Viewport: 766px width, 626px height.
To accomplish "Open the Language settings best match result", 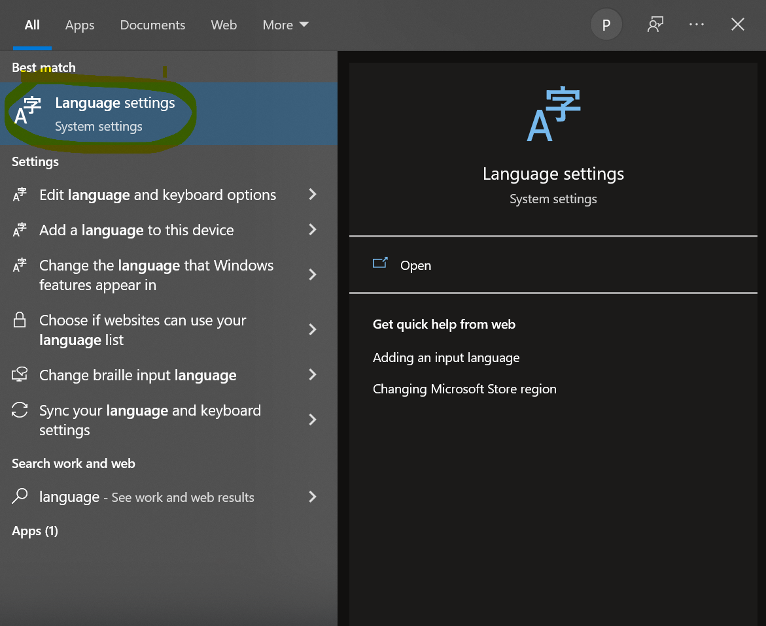I will click(x=169, y=113).
